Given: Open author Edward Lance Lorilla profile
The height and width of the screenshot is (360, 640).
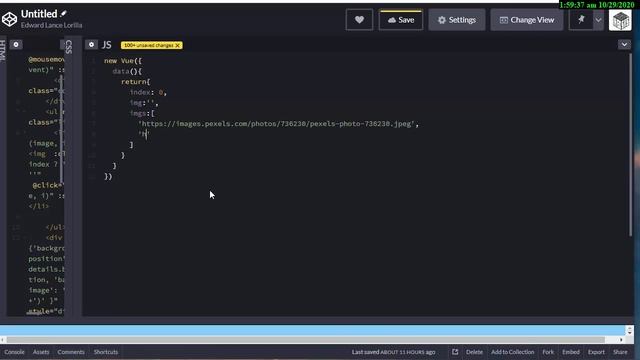Looking at the screenshot, I should point(51,25).
